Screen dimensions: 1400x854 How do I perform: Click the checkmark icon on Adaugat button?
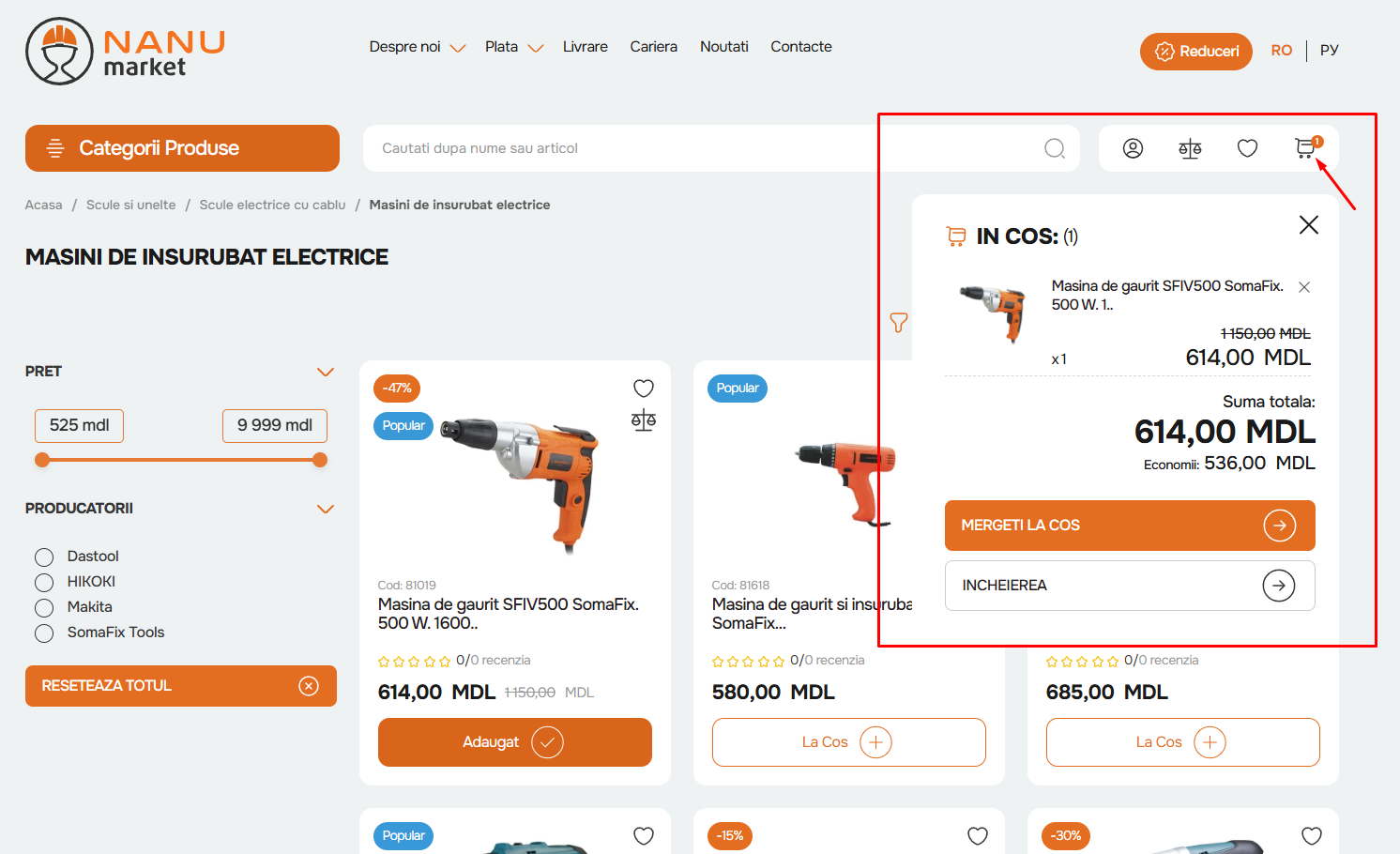tap(548, 742)
